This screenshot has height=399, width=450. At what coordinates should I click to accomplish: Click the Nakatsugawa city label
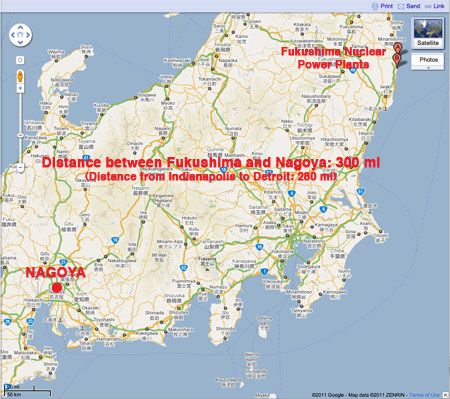coord(122,263)
